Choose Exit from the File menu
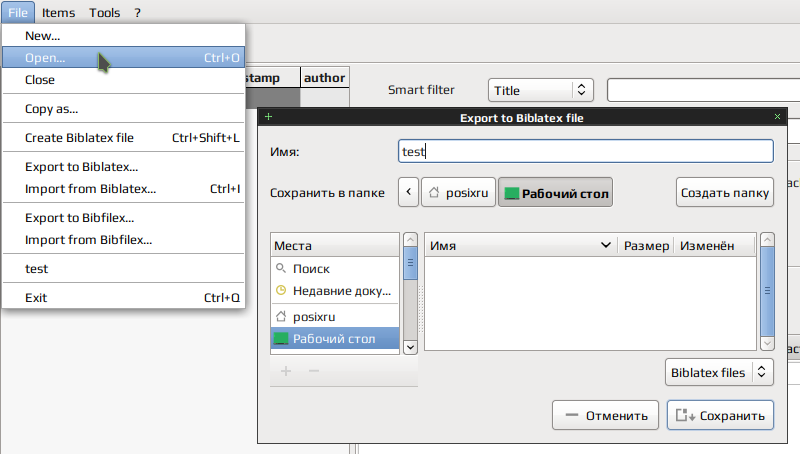The width and height of the screenshot is (800, 454). pos(123,298)
